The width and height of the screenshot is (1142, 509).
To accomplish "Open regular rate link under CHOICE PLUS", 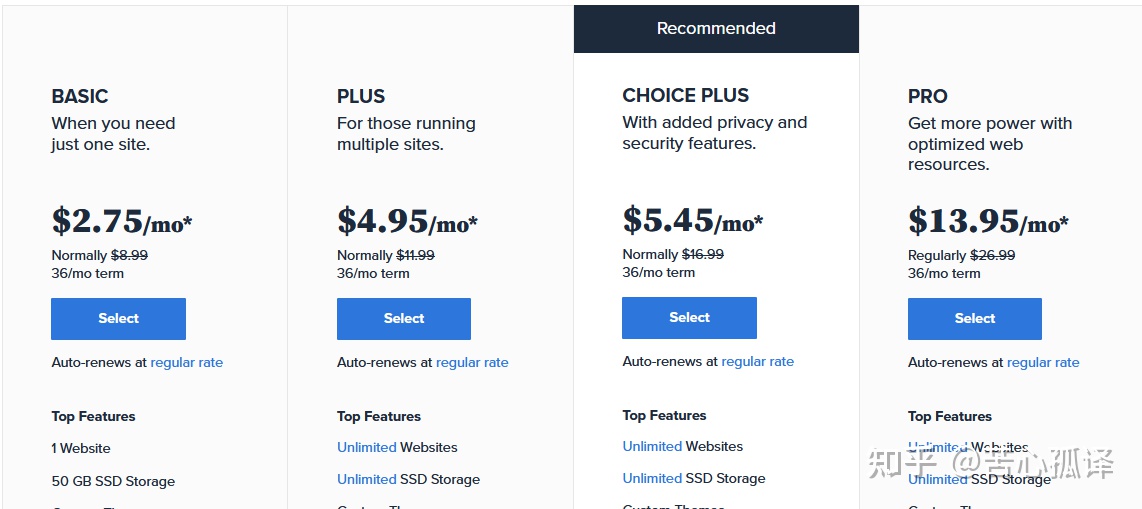I will pyautogui.click(x=757, y=362).
